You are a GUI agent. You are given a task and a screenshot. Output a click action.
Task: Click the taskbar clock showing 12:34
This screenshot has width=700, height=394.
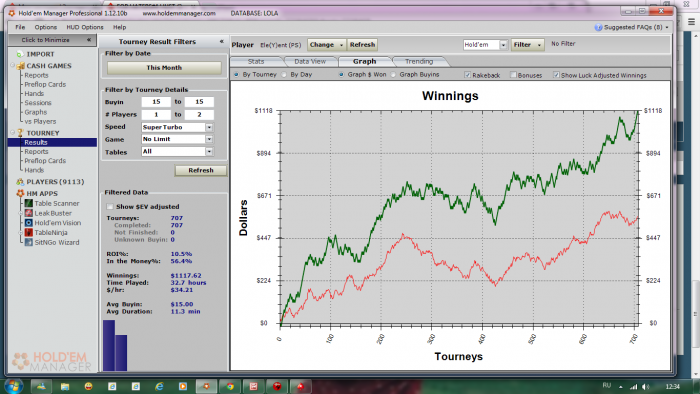(672, 386)
